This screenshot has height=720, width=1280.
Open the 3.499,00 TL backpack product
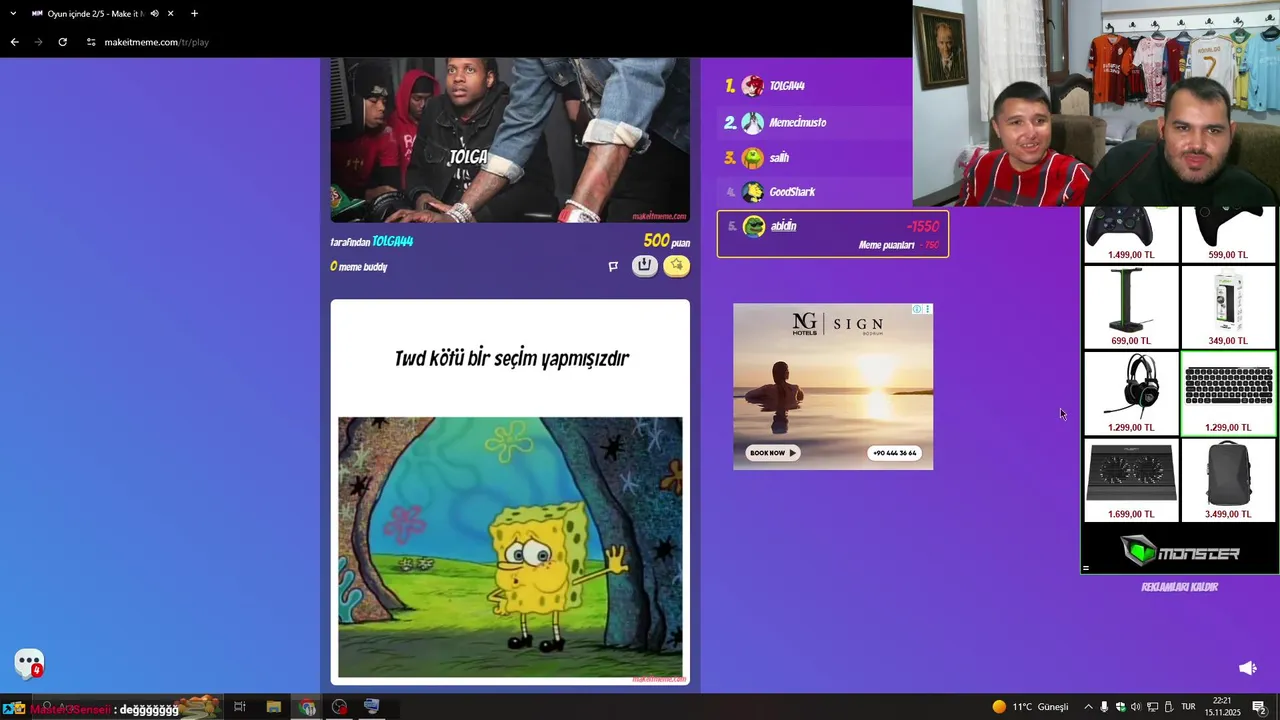coord(1228,480)
